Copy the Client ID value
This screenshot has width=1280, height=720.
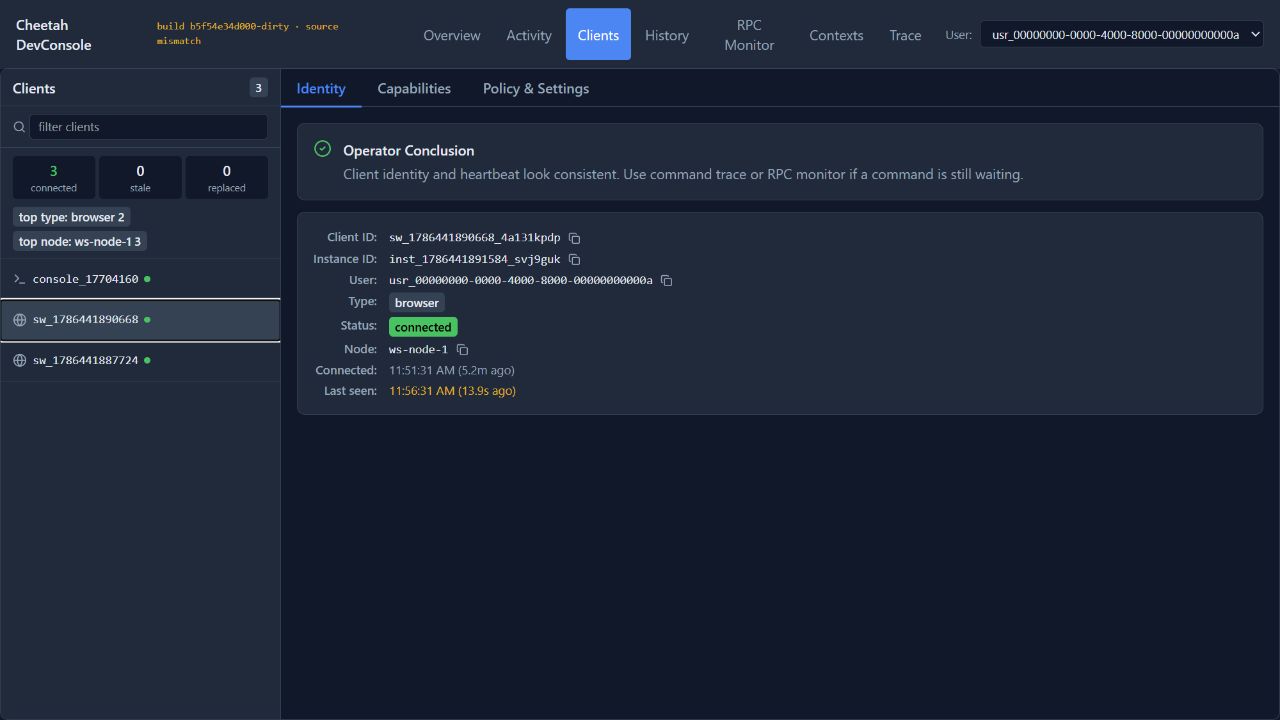[574, 238]
